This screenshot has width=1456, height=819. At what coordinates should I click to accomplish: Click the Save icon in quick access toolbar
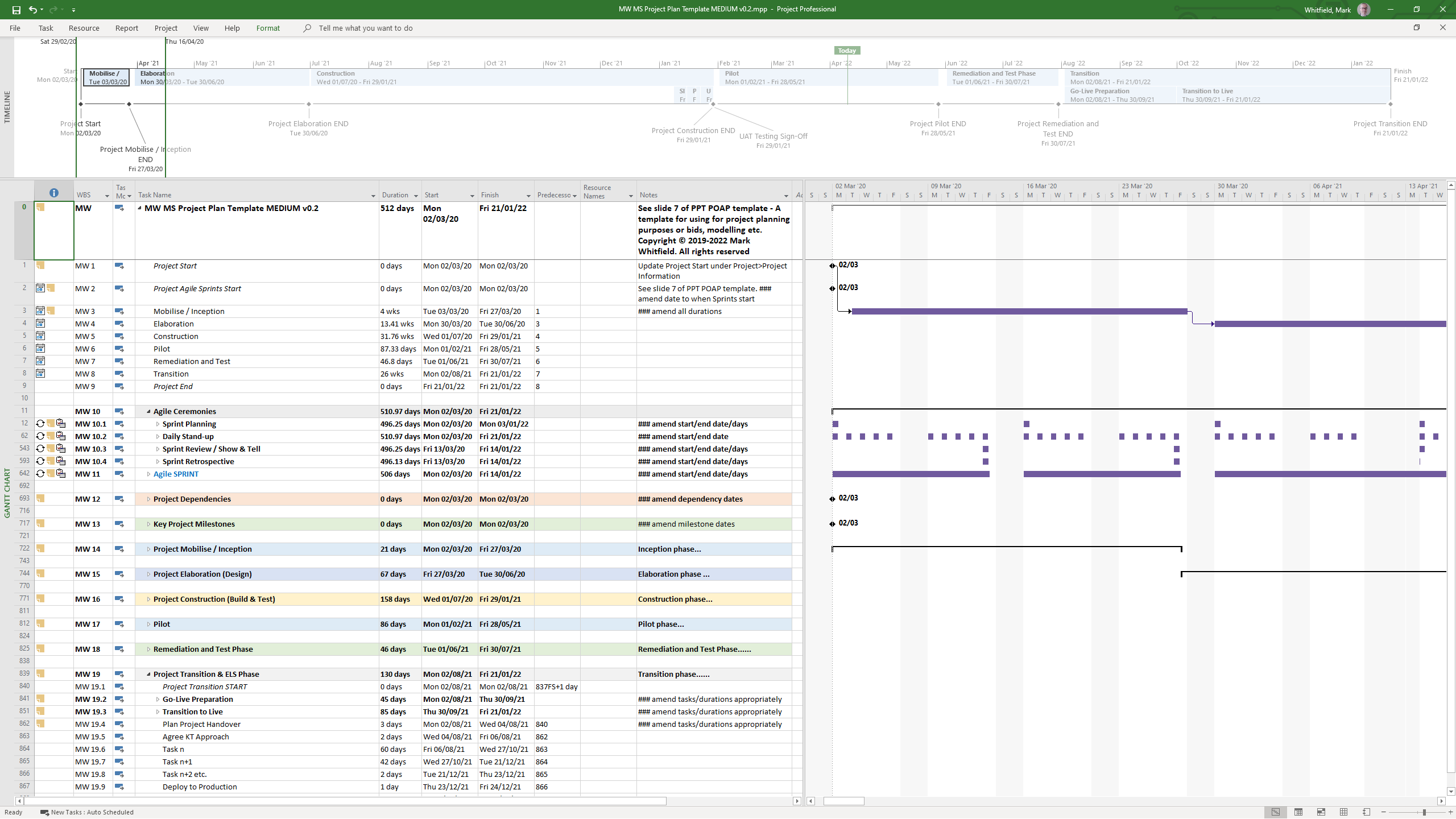click(16, 10)
